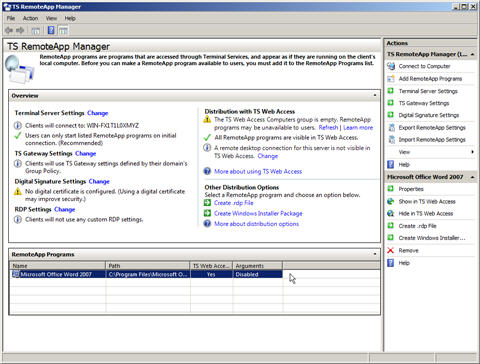Click the Create .rdp File icon in Actions pane
The width and height of the screenshot is (480, 364).
point(391,226)
